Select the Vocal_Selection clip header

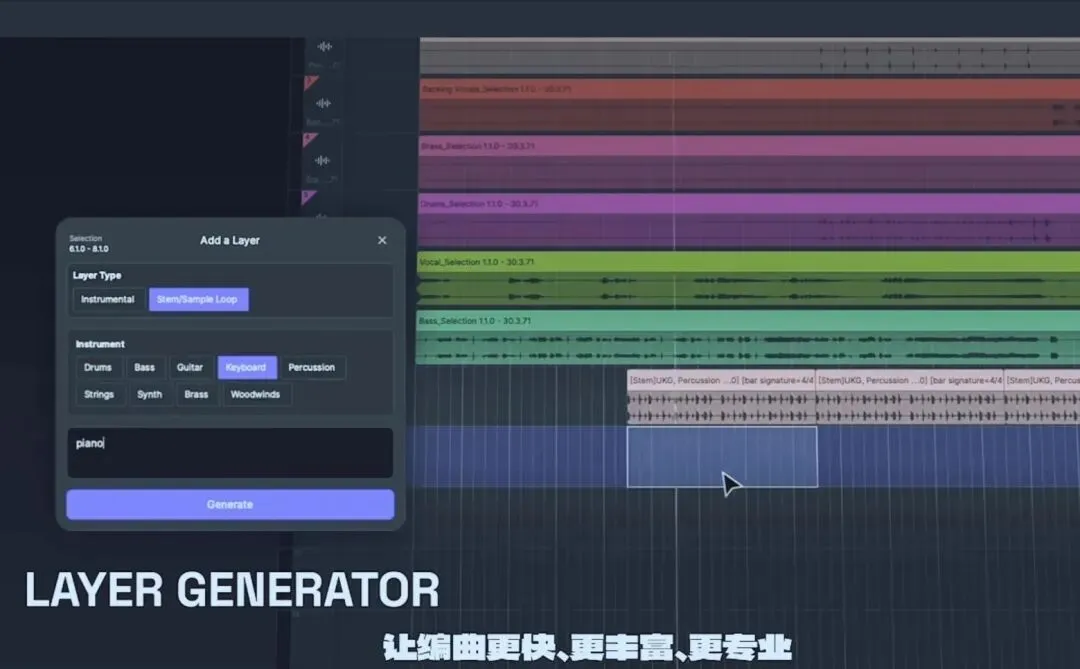748,262
